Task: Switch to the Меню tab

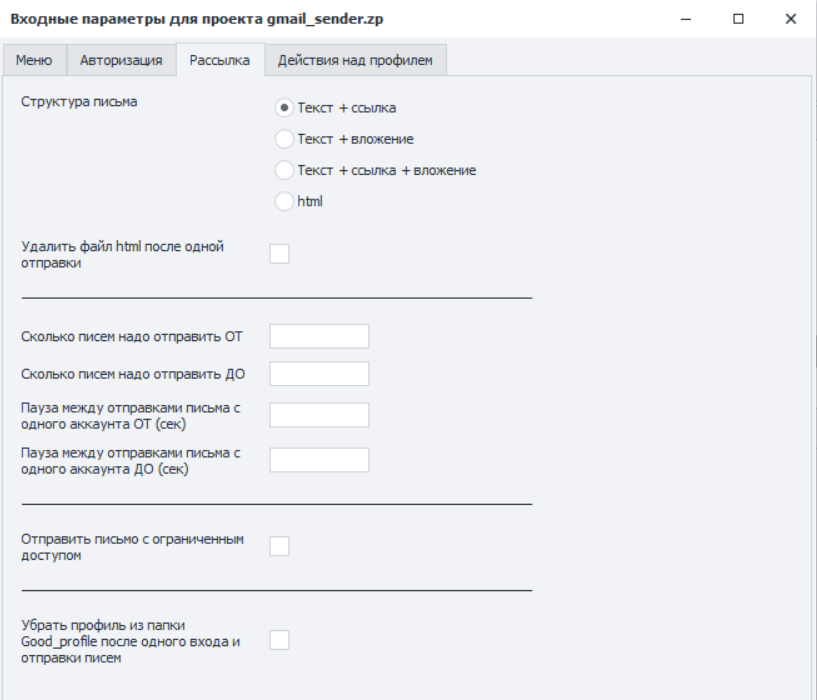Action: tap(34, 60)
